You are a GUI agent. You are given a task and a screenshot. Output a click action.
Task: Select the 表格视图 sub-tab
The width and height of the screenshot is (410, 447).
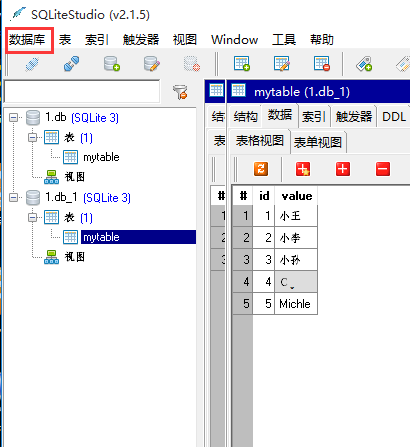click(260, 141)
